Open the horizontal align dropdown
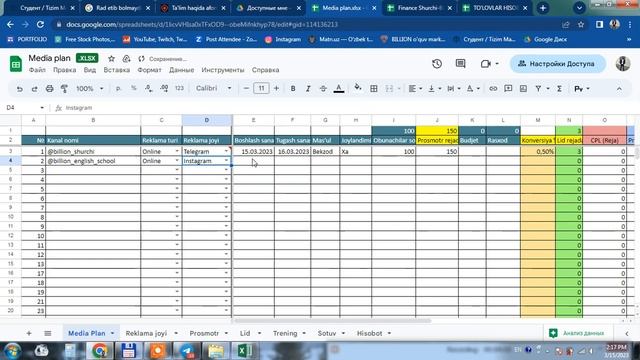Viewport: 640px width, 360px height. [415, 89]
